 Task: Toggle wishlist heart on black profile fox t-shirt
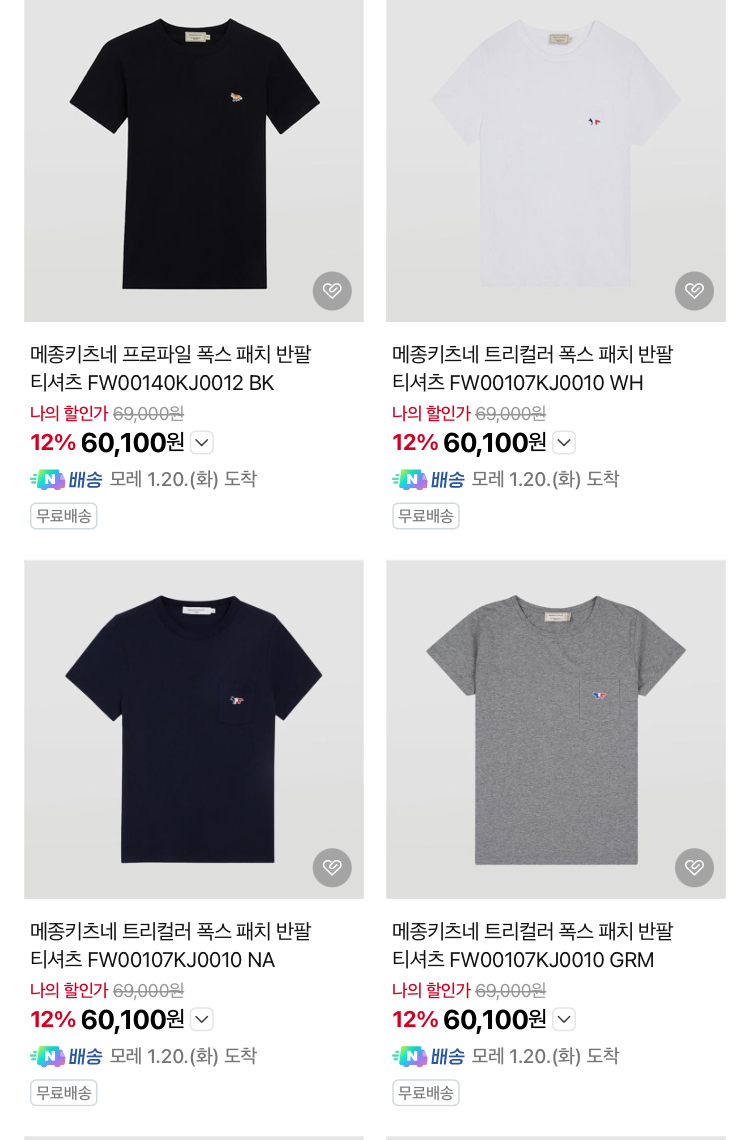pos(332,291)
